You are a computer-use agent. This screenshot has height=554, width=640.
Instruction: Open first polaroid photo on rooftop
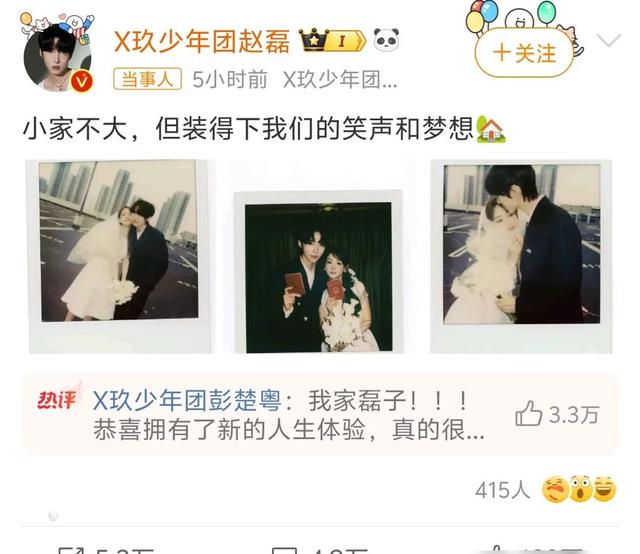pos(119,256)
